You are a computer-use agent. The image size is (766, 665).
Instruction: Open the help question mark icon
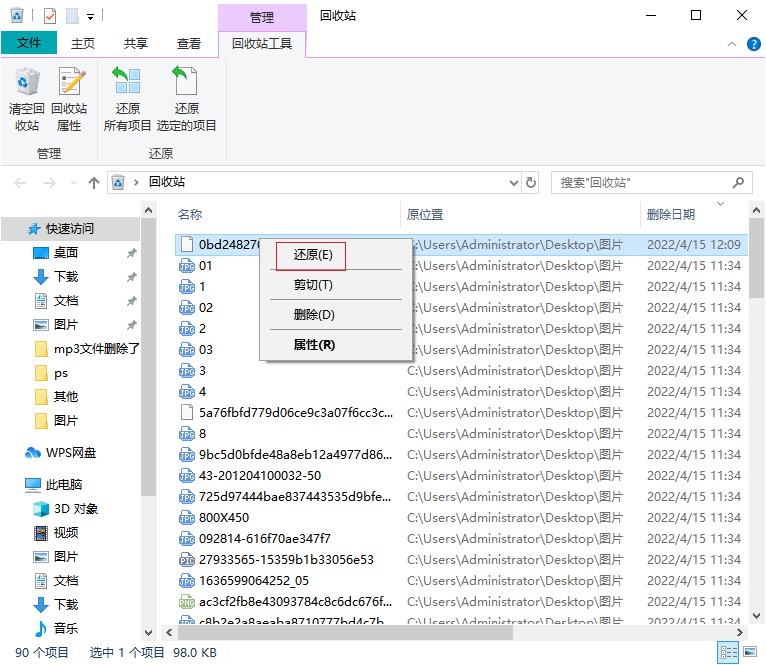pos(753,44)
